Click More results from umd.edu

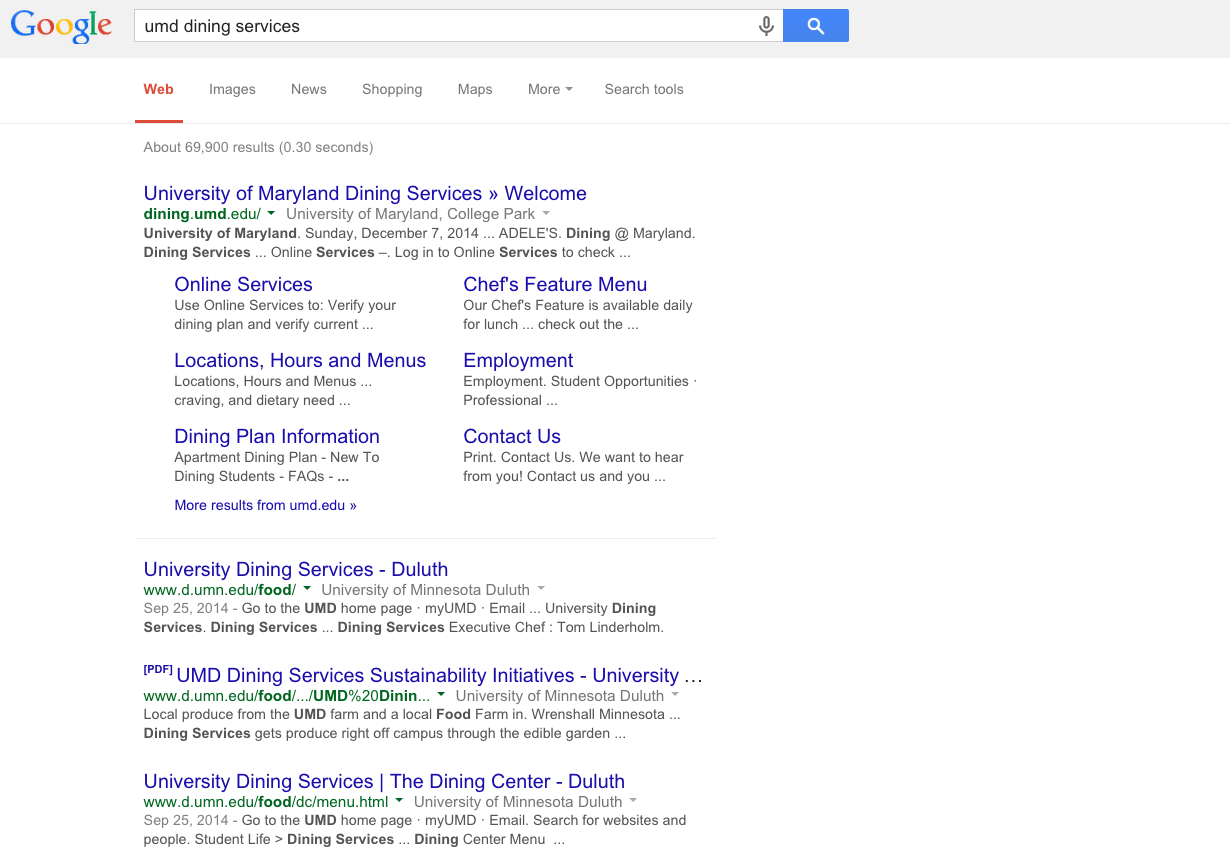(265, 505)
